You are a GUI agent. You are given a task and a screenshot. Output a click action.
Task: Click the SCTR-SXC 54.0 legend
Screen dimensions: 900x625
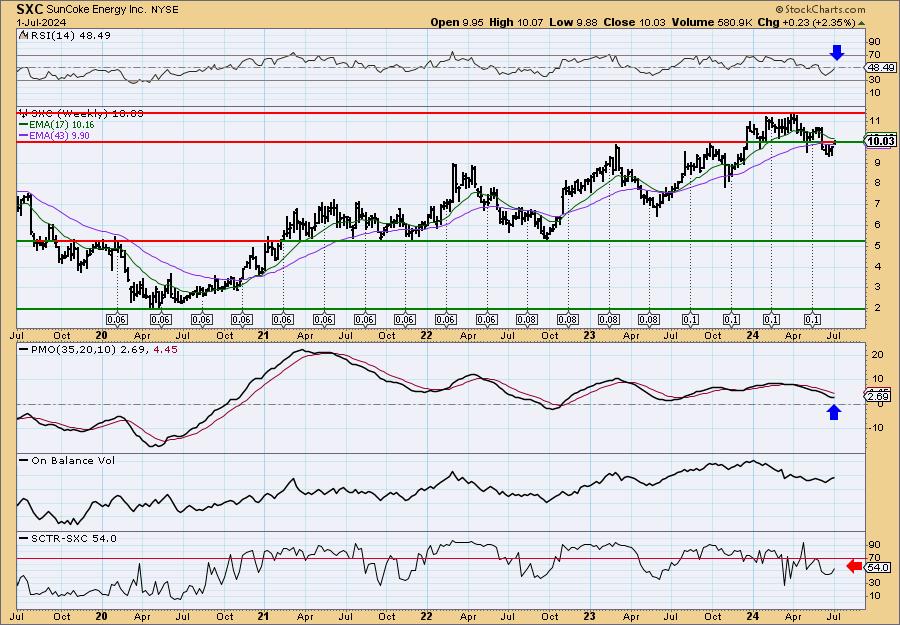pos(68,538)
